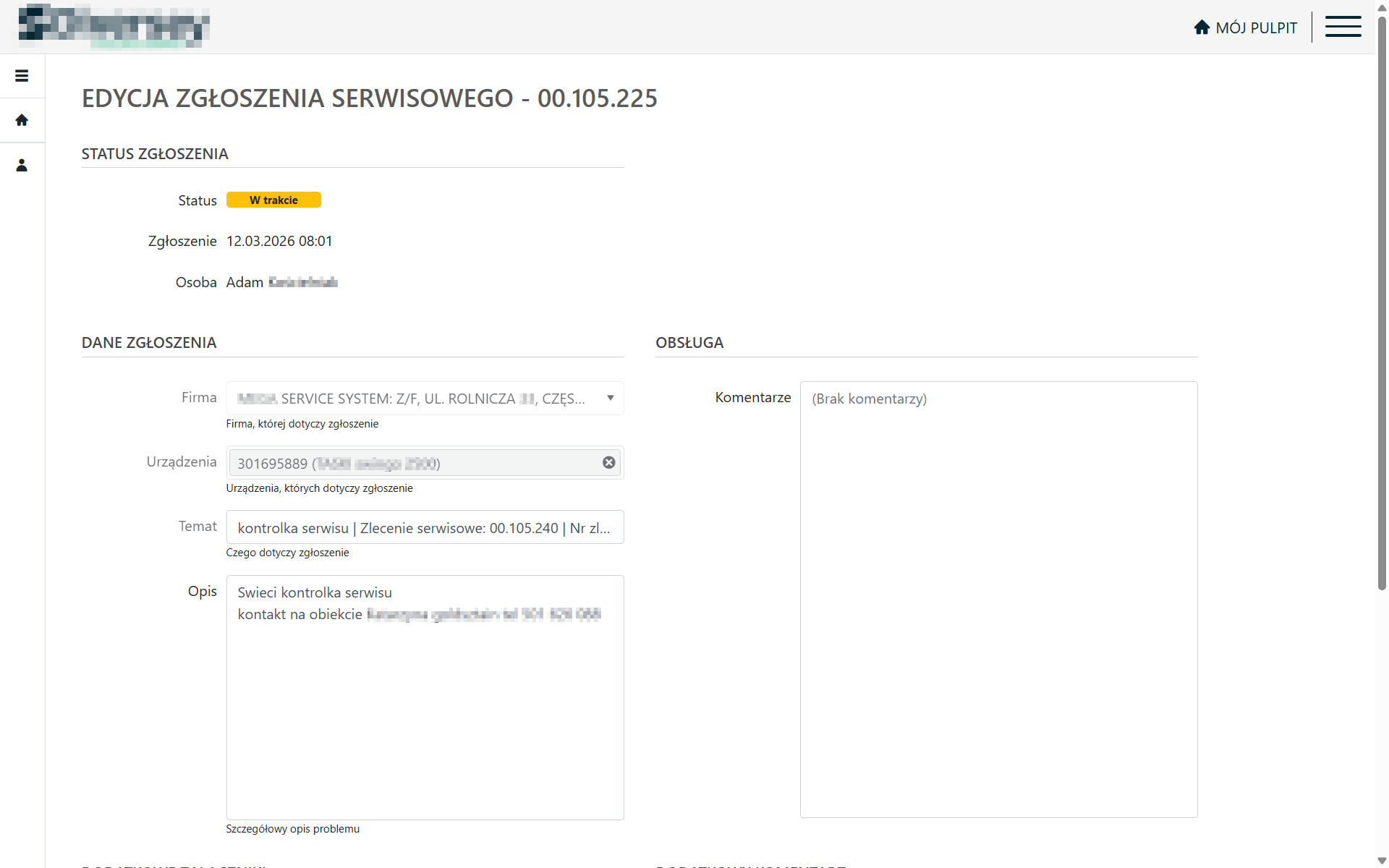This screenshot has height=868, width=1389.
Task: Click the Komentarze comments box
Action: (x=998, y=600)
